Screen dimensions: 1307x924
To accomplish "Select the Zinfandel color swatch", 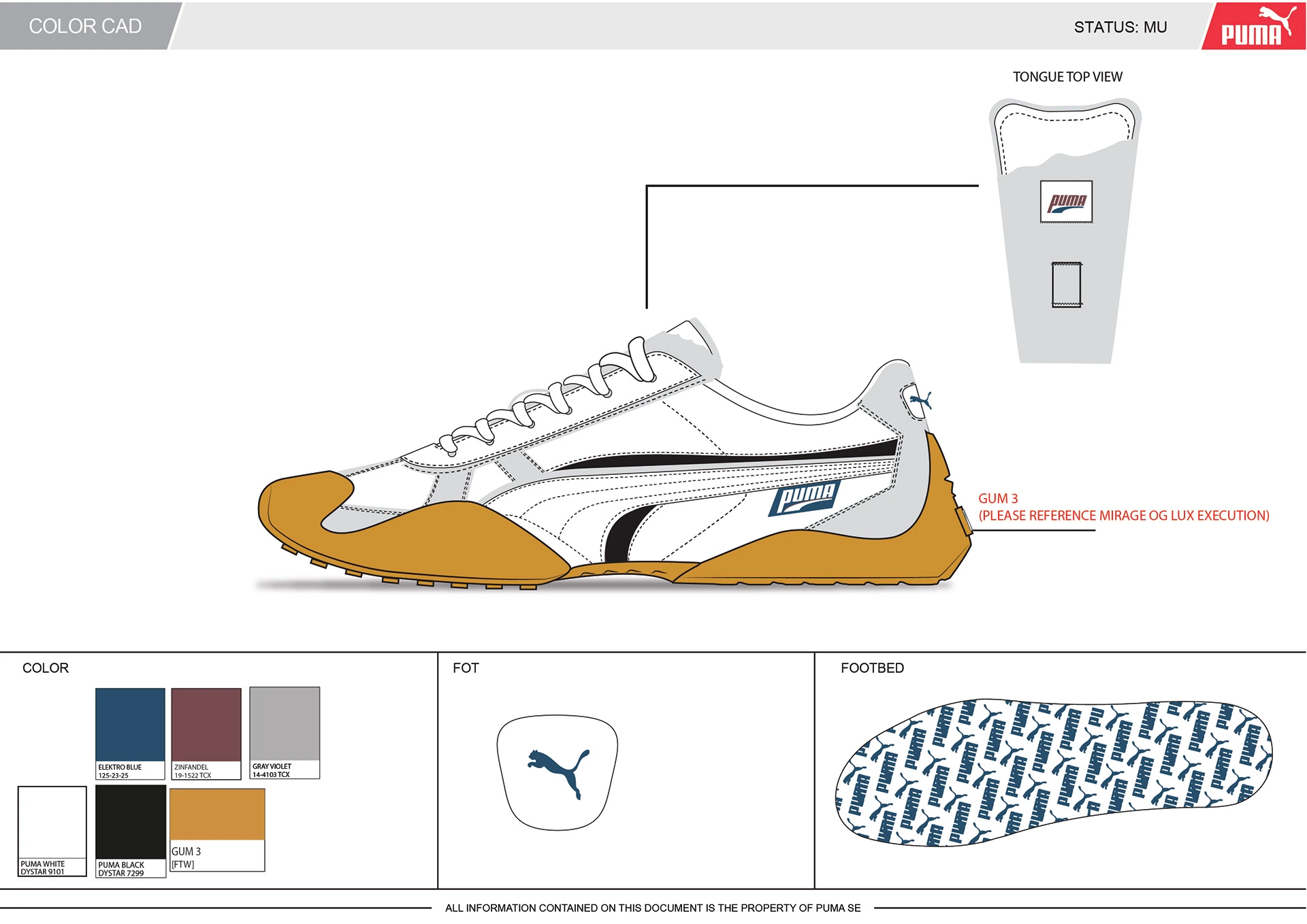I will 206,725.
